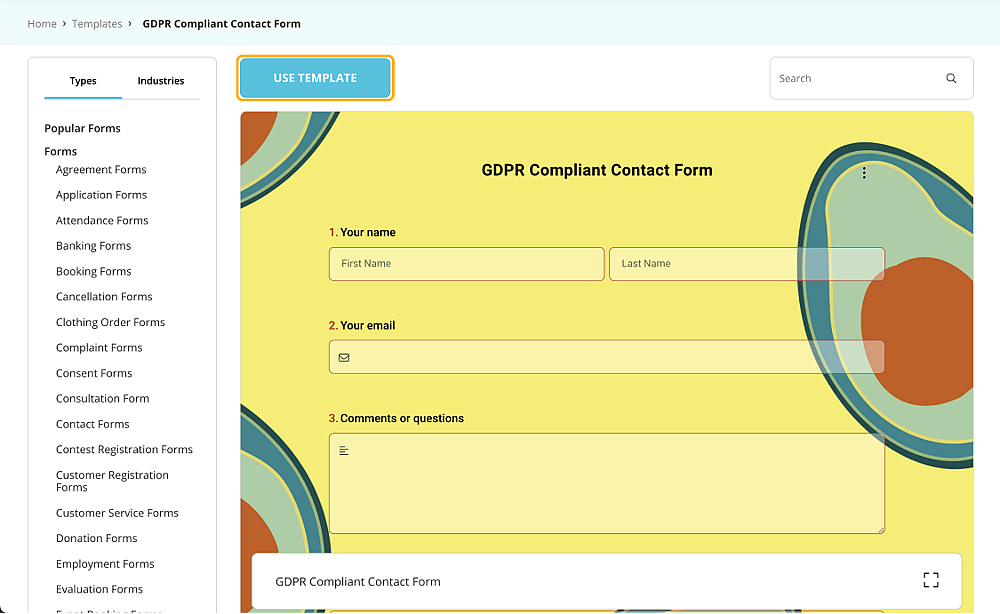Select Consultation Form

102,398
